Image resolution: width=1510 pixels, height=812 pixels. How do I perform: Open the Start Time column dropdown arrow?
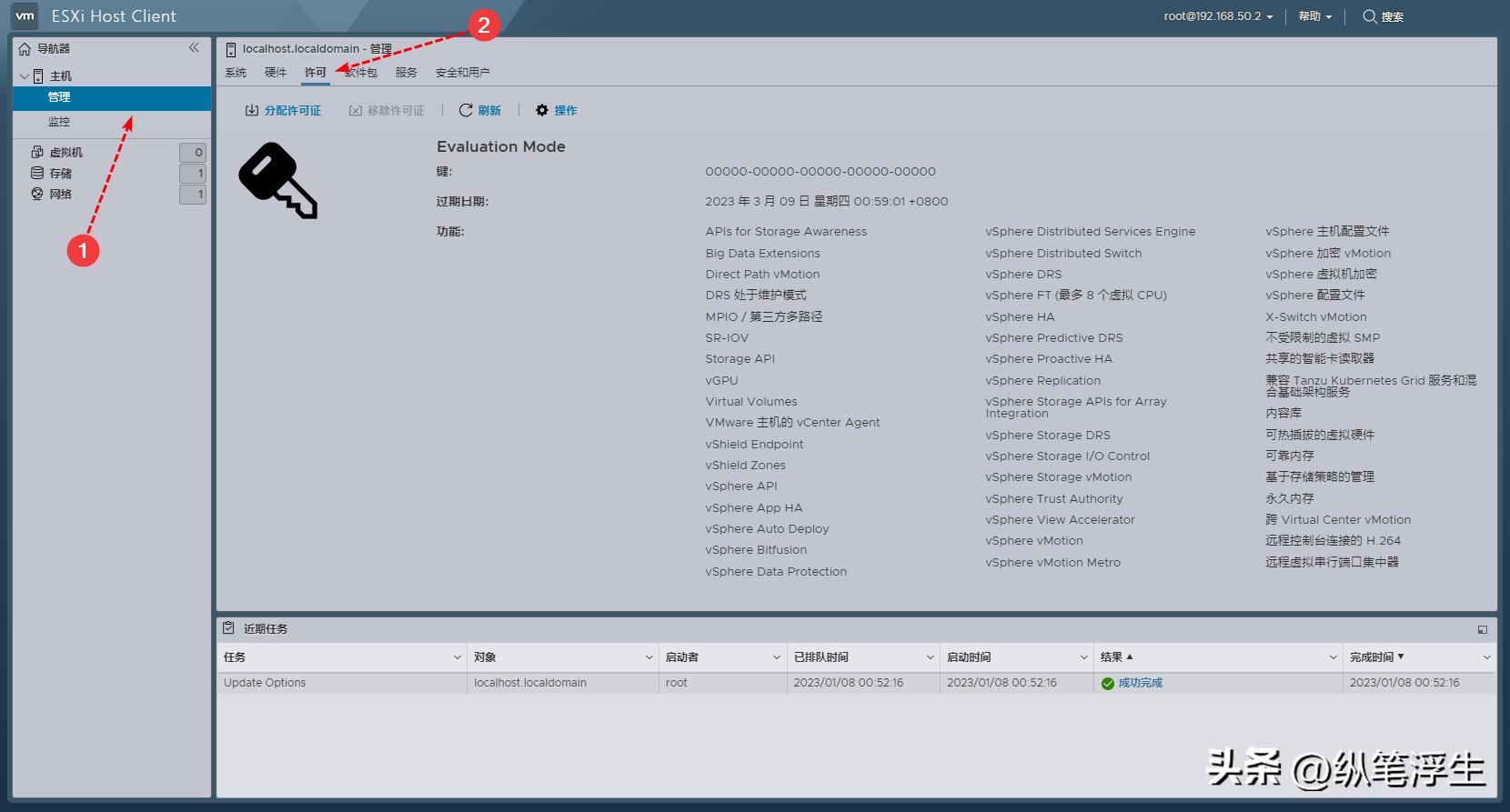coord(1084,657)
